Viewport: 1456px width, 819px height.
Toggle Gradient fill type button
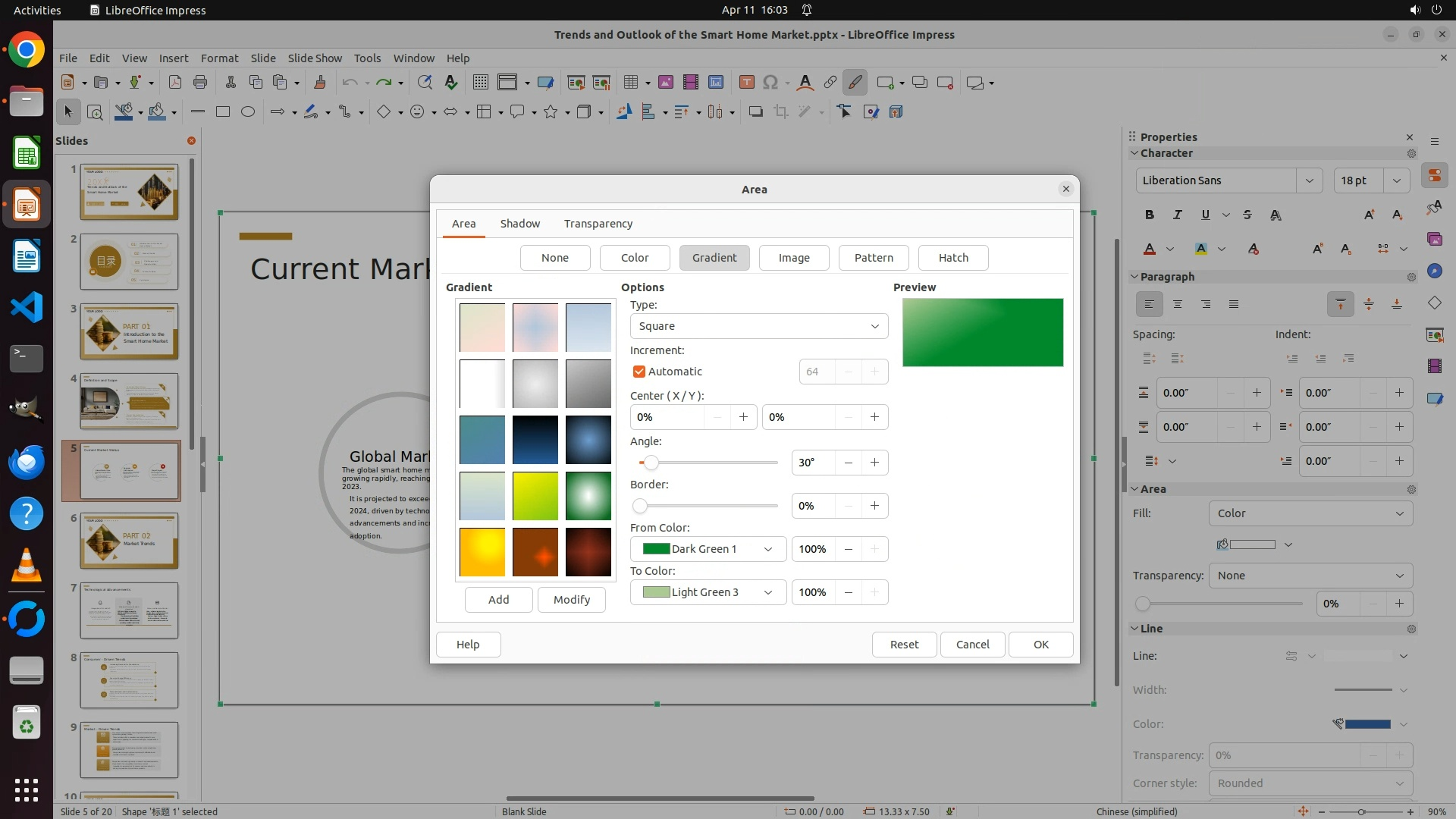714,258
